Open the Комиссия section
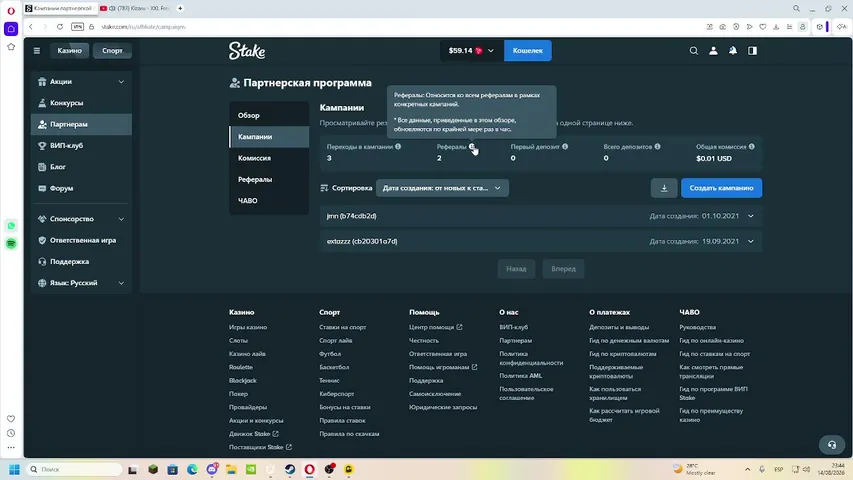853x480 pixels. coord(269,158)
